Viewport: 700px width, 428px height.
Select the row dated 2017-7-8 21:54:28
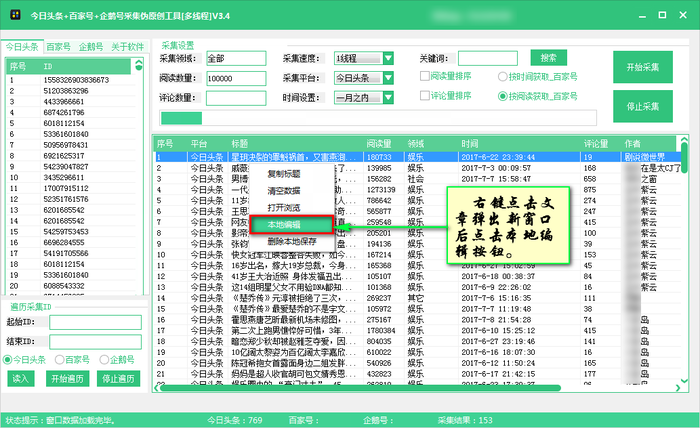pos(418,320)
